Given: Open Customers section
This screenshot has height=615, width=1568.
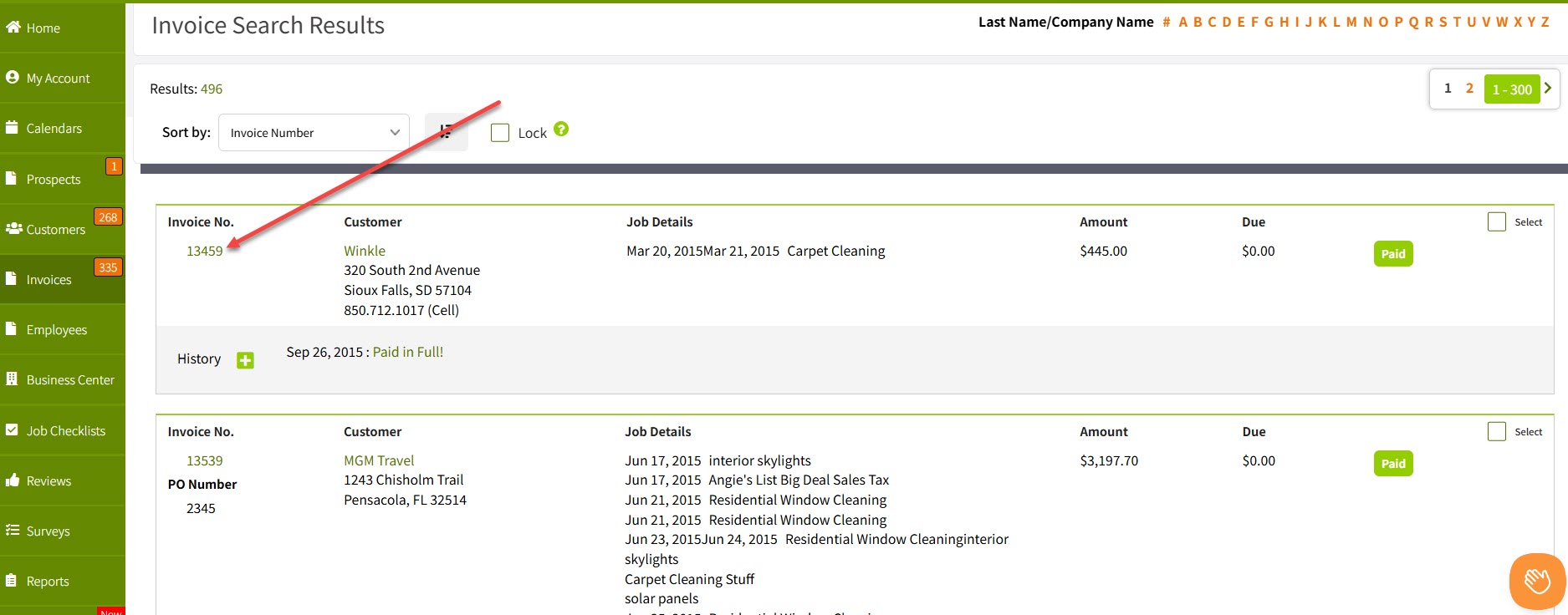Looking at the screenshot, I should pyautogui.click(x=63, y=229).
